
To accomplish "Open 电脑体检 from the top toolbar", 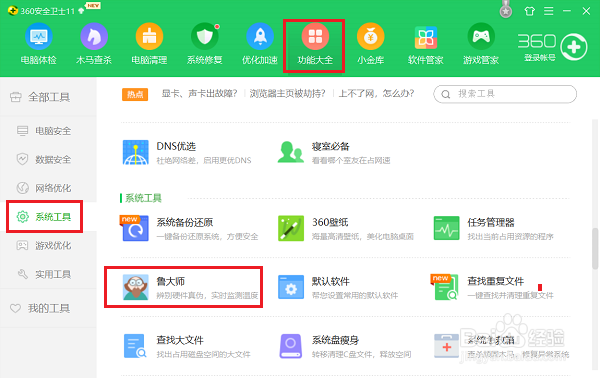I will pos(39,44).
